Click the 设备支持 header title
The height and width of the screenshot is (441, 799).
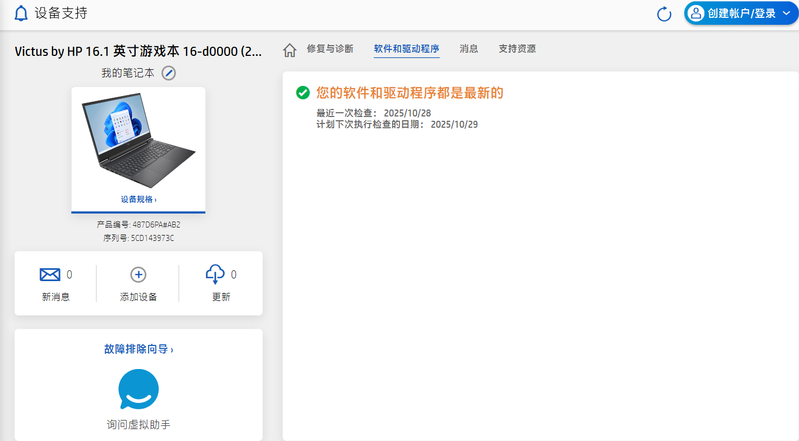pos(61,13)
